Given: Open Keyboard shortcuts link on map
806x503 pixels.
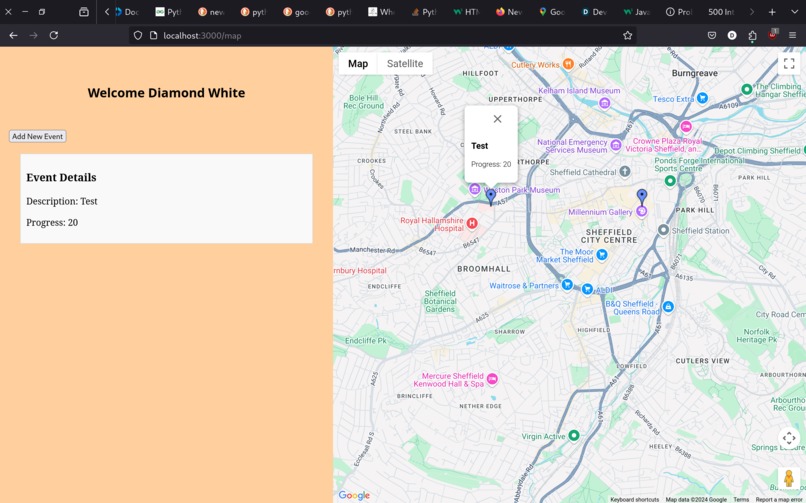Looking at the screenshot, I should 634,499.
